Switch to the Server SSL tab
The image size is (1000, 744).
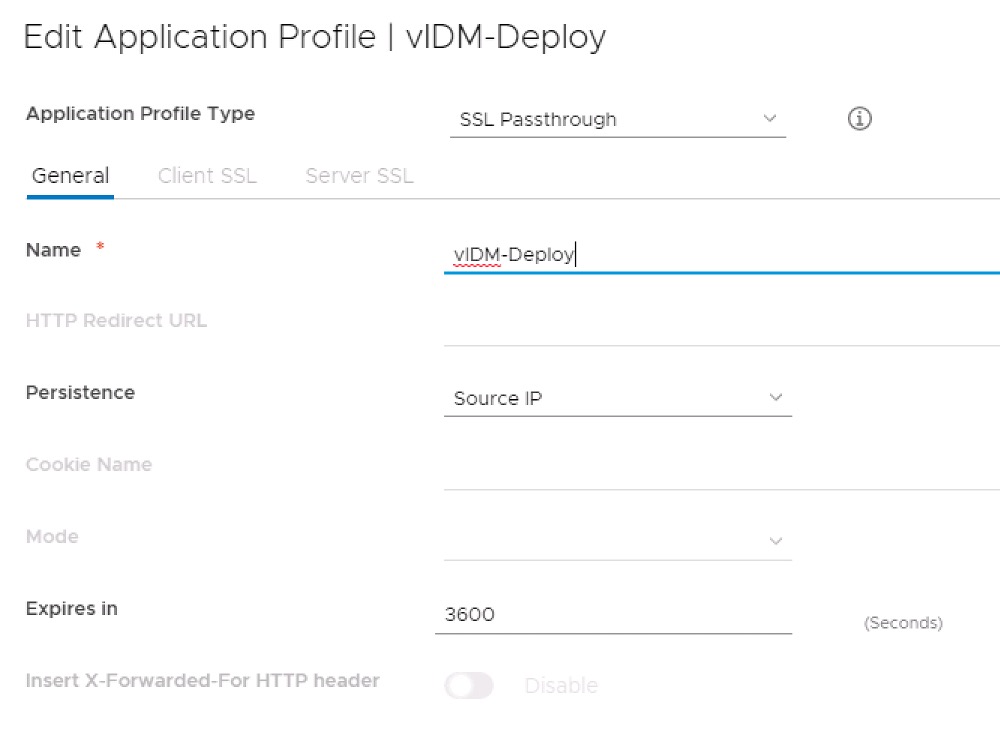[358, 175]
